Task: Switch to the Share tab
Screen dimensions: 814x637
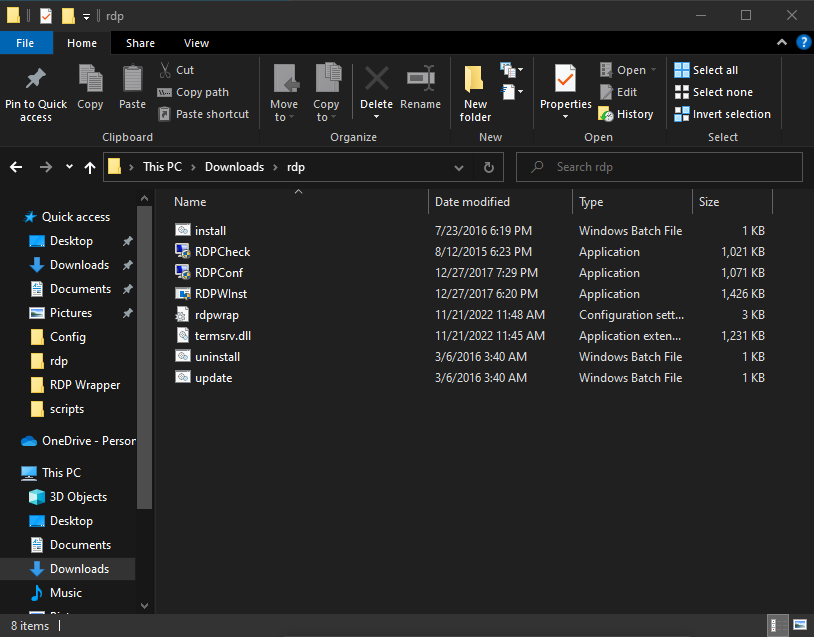Action: click(x=140, y=43)
